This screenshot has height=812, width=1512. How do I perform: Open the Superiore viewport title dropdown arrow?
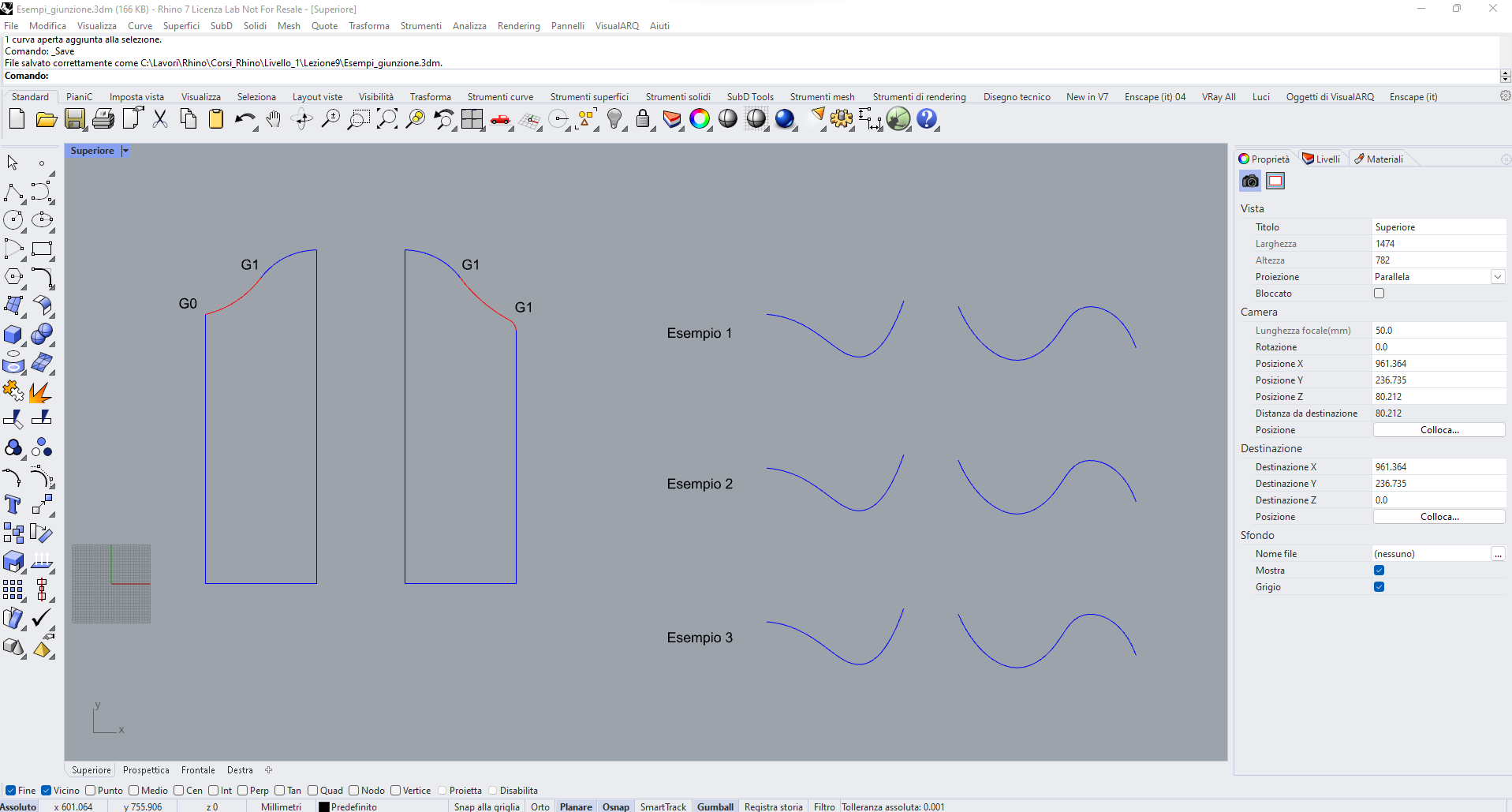(x=125, y=151)
